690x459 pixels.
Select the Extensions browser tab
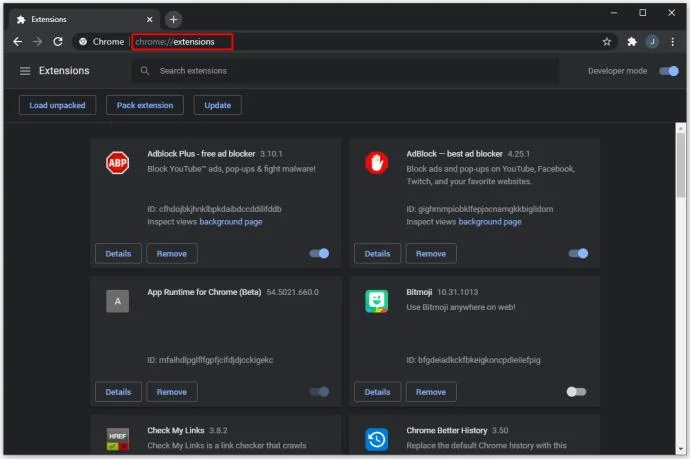pyautogui.click(x=84, y=19)
